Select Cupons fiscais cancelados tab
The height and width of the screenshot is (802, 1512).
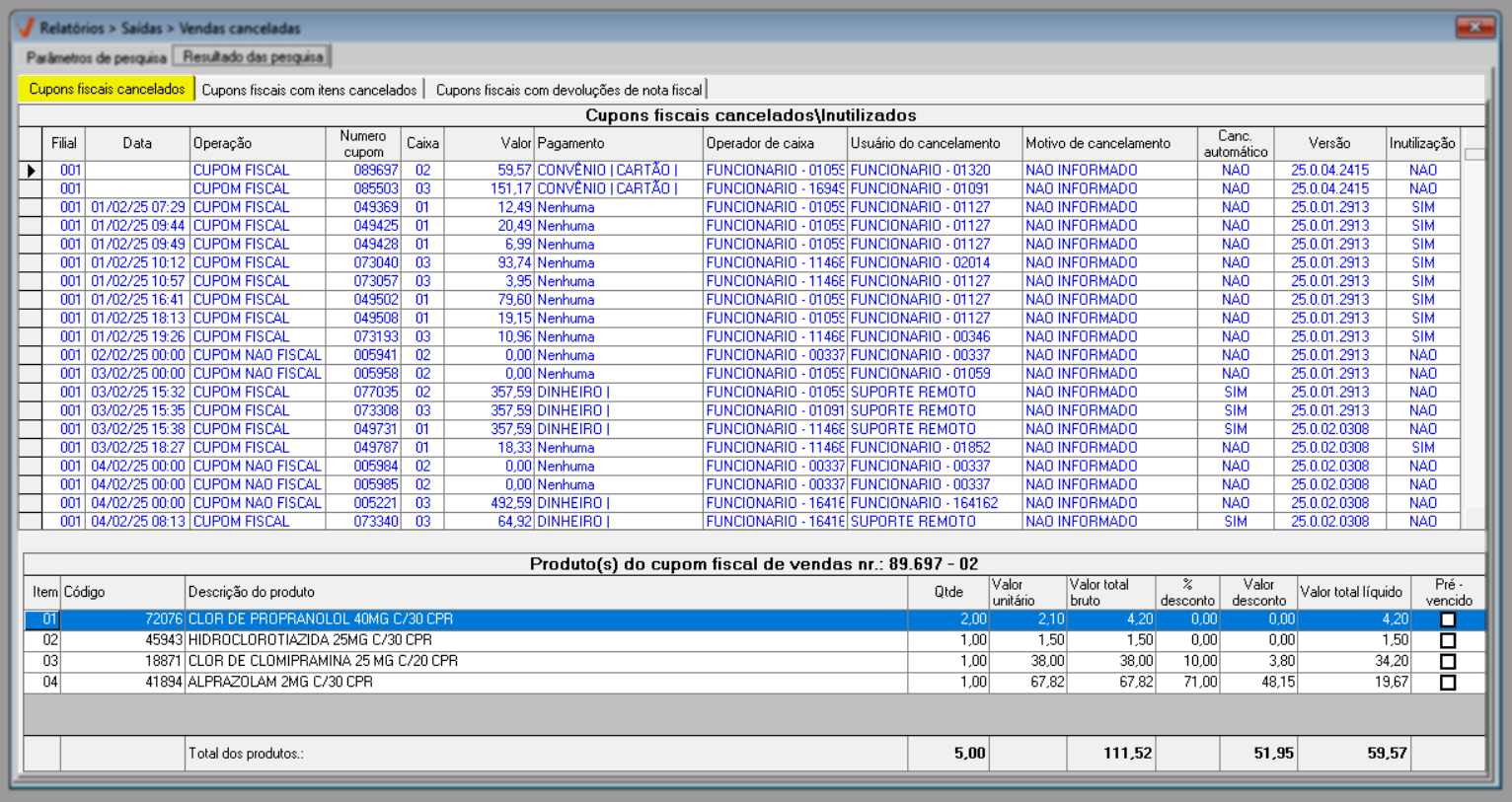coord(107,90)
